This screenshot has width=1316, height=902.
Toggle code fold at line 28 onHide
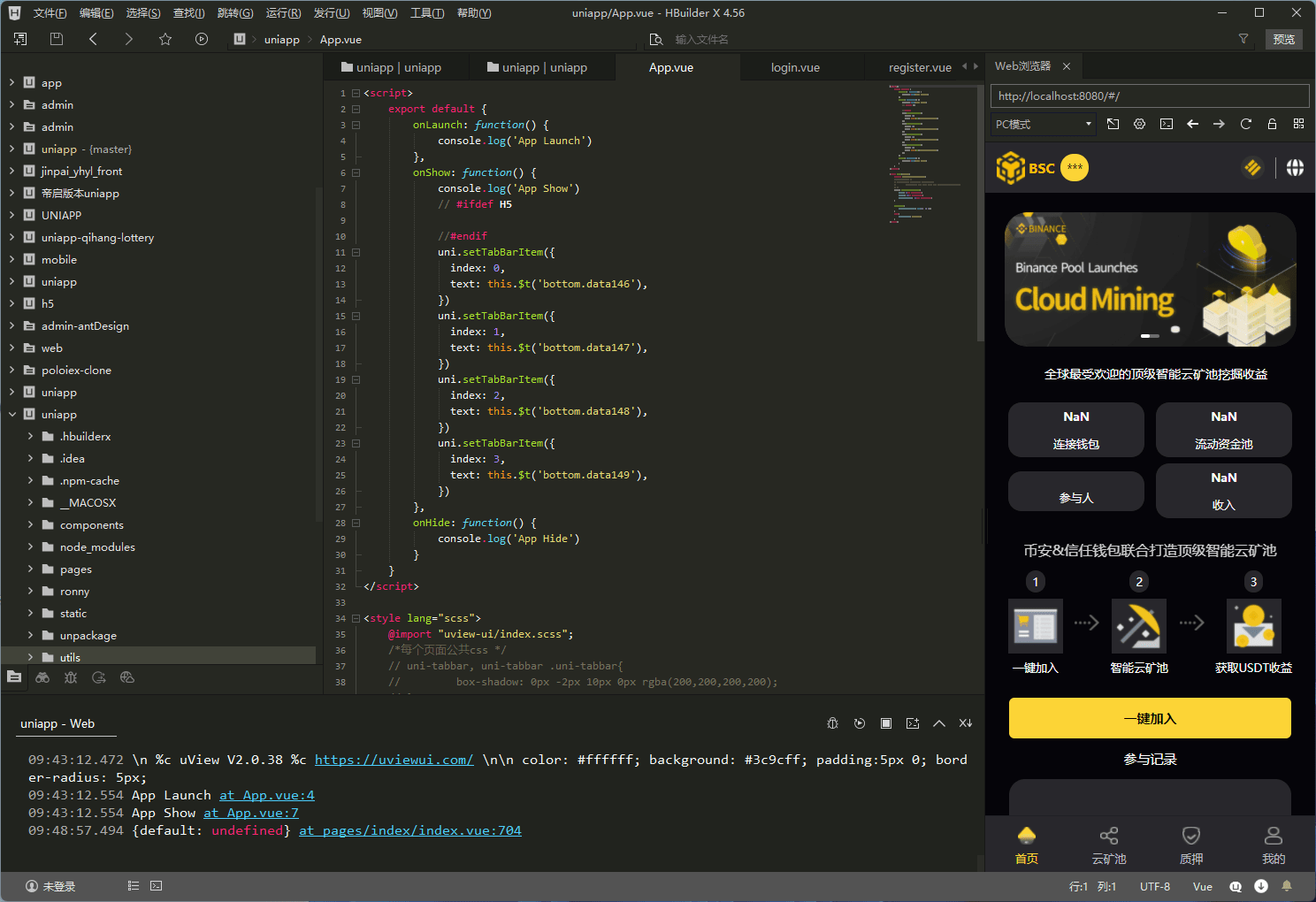point(356,523)
